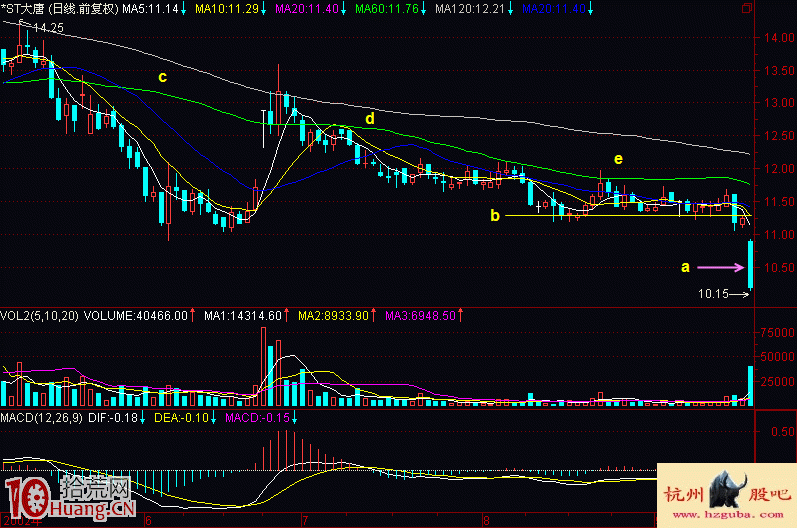Click the 11.50 price axis label

[779, 202]
